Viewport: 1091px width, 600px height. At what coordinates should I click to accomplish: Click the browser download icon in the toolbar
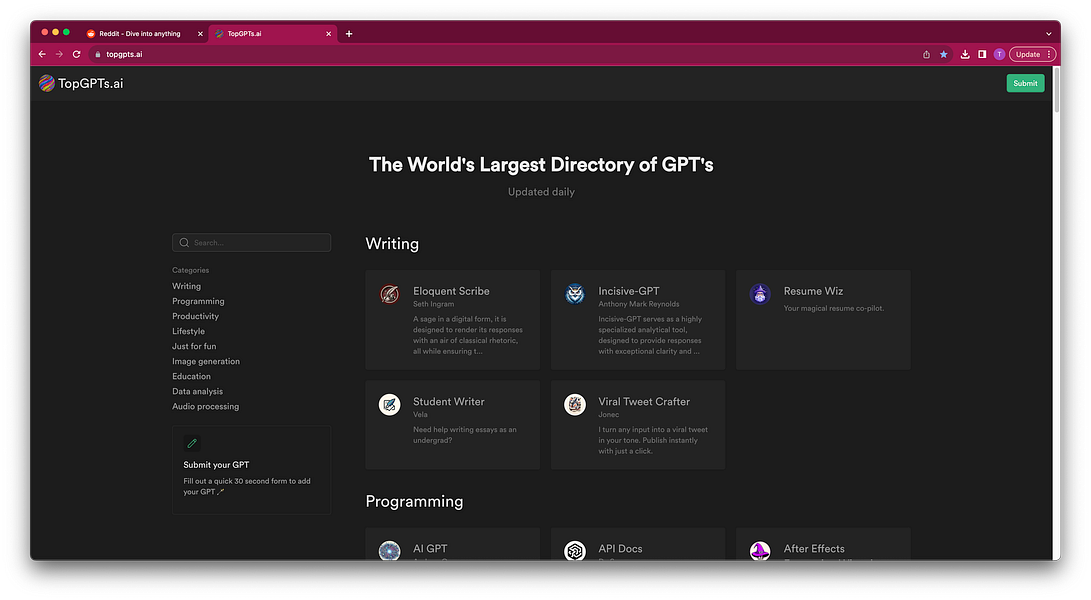click(963, 54)
